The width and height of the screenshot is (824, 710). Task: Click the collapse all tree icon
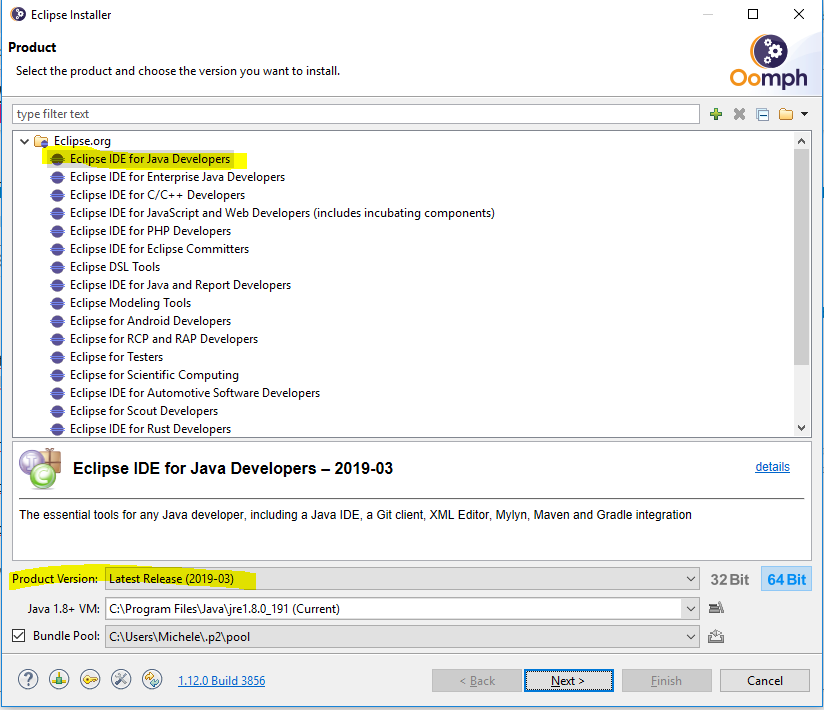[763, 114]
